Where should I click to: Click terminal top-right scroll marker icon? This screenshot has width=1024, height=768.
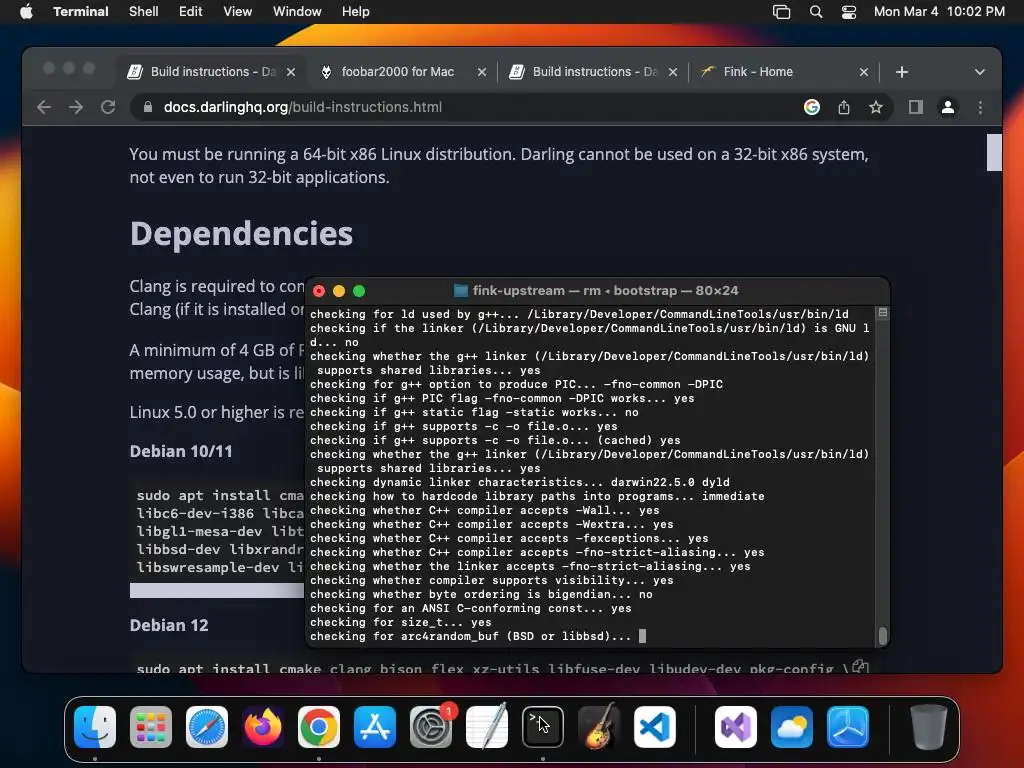[x=882, y=313]
